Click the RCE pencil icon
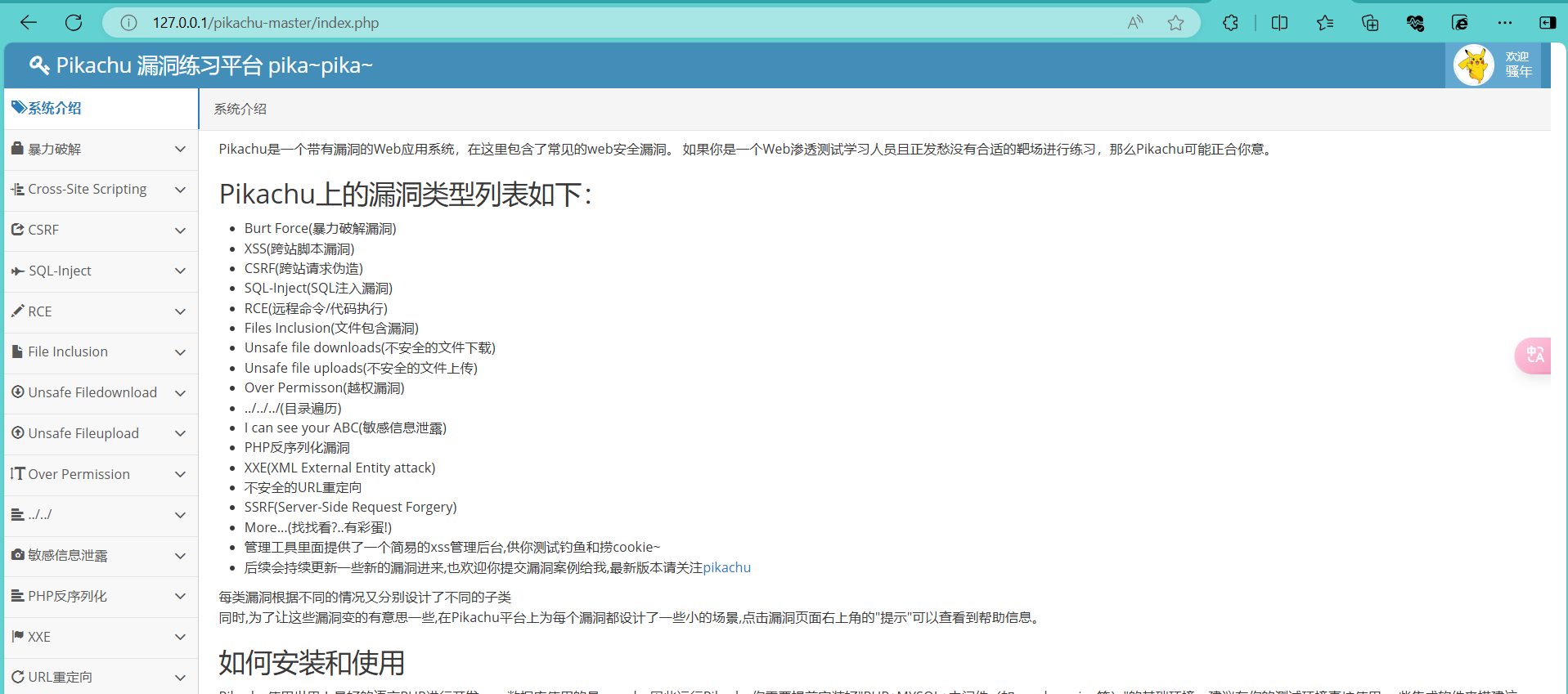The height and width of the screenshot is (694, 1568). click(x=17, y=311)
